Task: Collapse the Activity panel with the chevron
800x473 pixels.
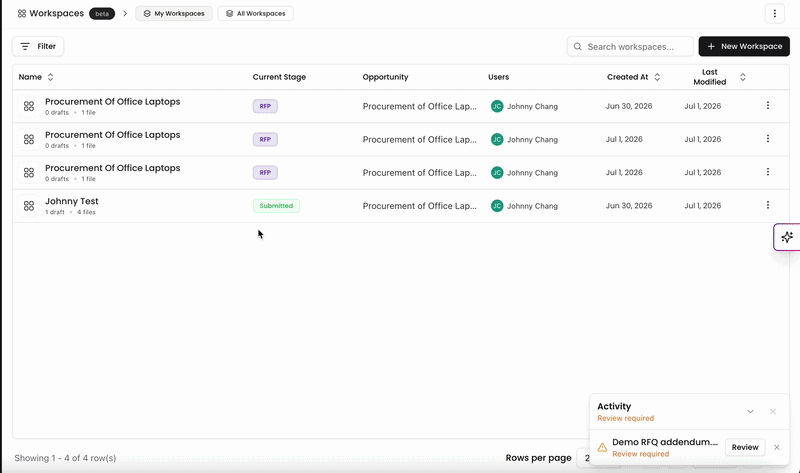Action: [x=750, y=412]
